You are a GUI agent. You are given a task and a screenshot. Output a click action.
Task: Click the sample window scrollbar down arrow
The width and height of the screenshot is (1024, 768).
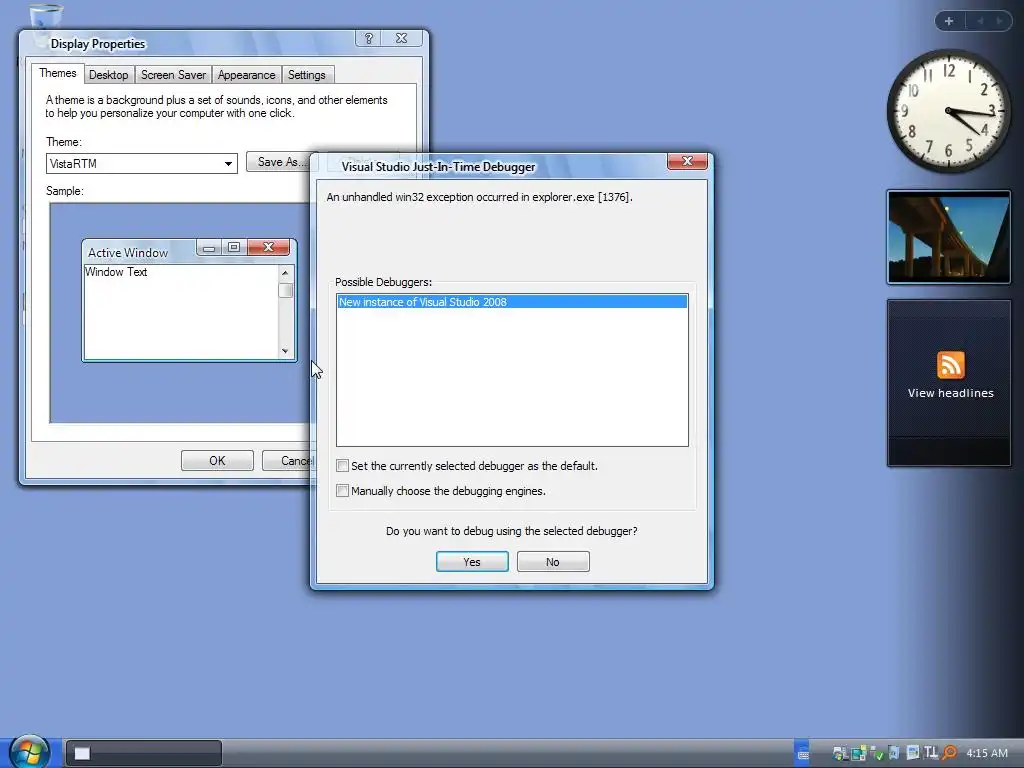[x=285, y=351]
